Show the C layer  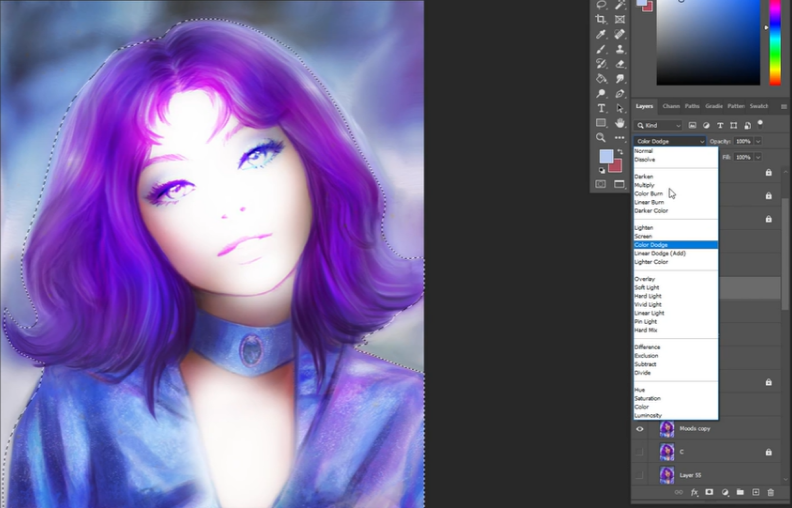[639, 452]
